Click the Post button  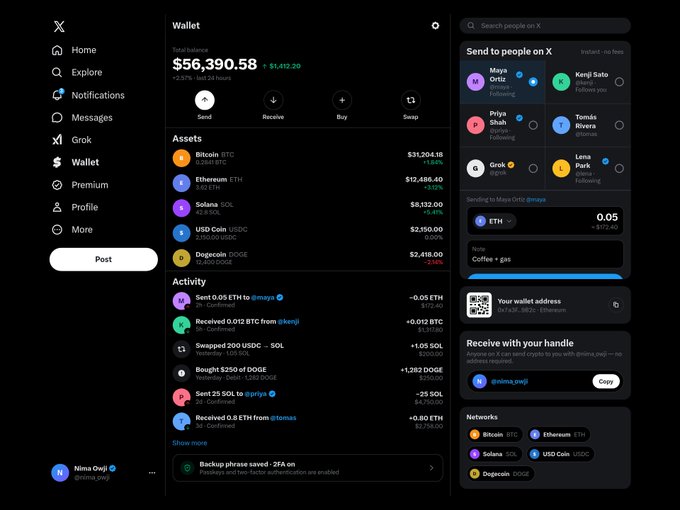104,259
